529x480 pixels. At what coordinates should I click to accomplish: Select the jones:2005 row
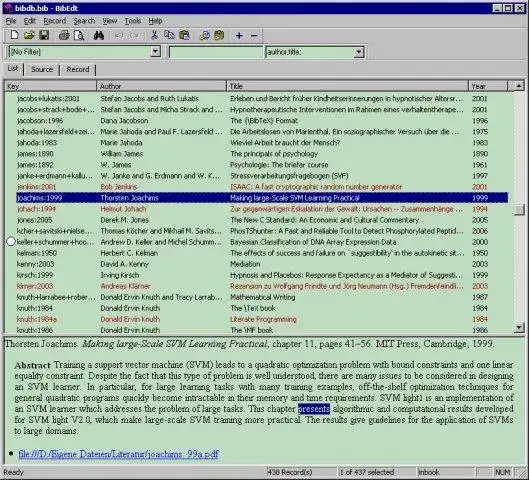point(262,220)
